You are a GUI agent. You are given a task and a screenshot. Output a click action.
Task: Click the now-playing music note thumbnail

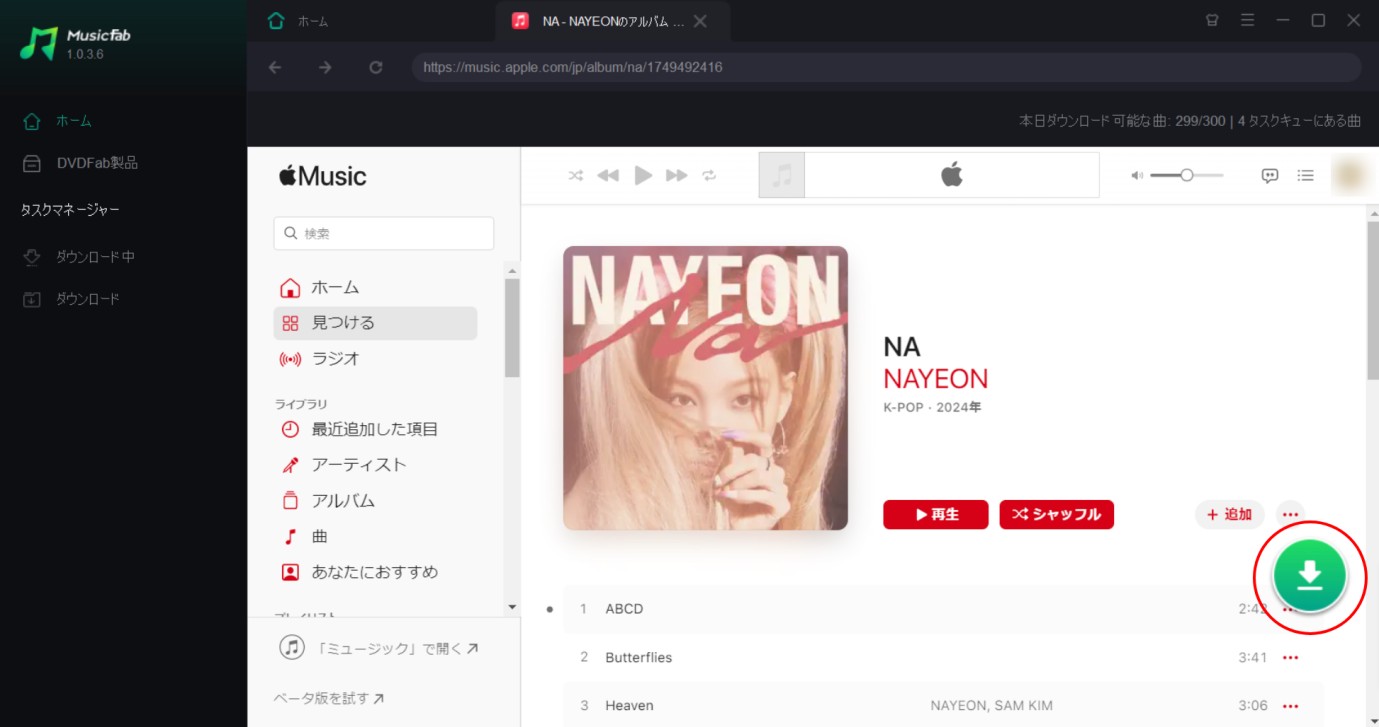(x=782, y=175)
